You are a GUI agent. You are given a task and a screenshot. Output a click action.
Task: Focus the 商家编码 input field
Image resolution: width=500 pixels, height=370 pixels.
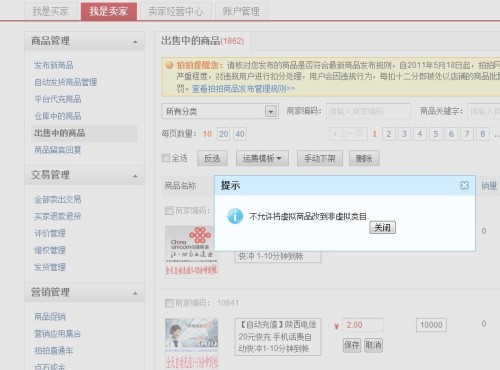pos(368,111)
